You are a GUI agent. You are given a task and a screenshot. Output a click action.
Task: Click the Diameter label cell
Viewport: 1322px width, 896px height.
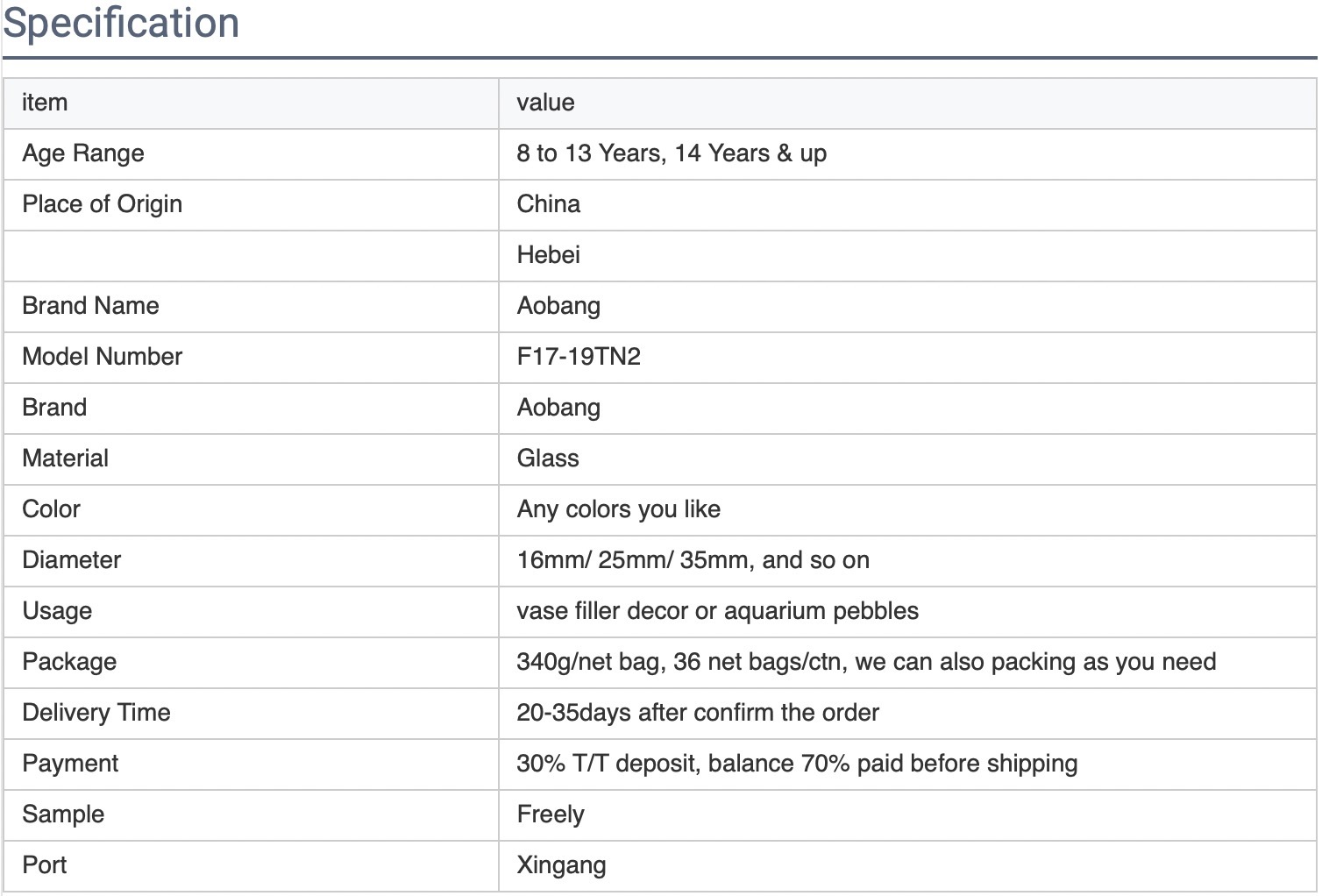pos(251,561)
